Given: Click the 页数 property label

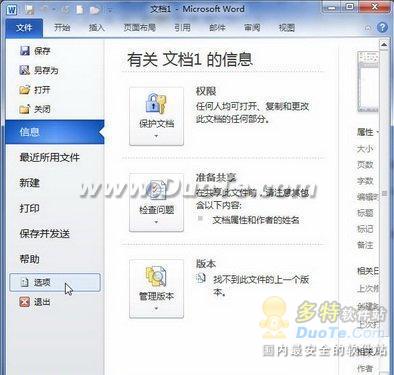Looking at the screenshot, I should click(x=365, y=165).
